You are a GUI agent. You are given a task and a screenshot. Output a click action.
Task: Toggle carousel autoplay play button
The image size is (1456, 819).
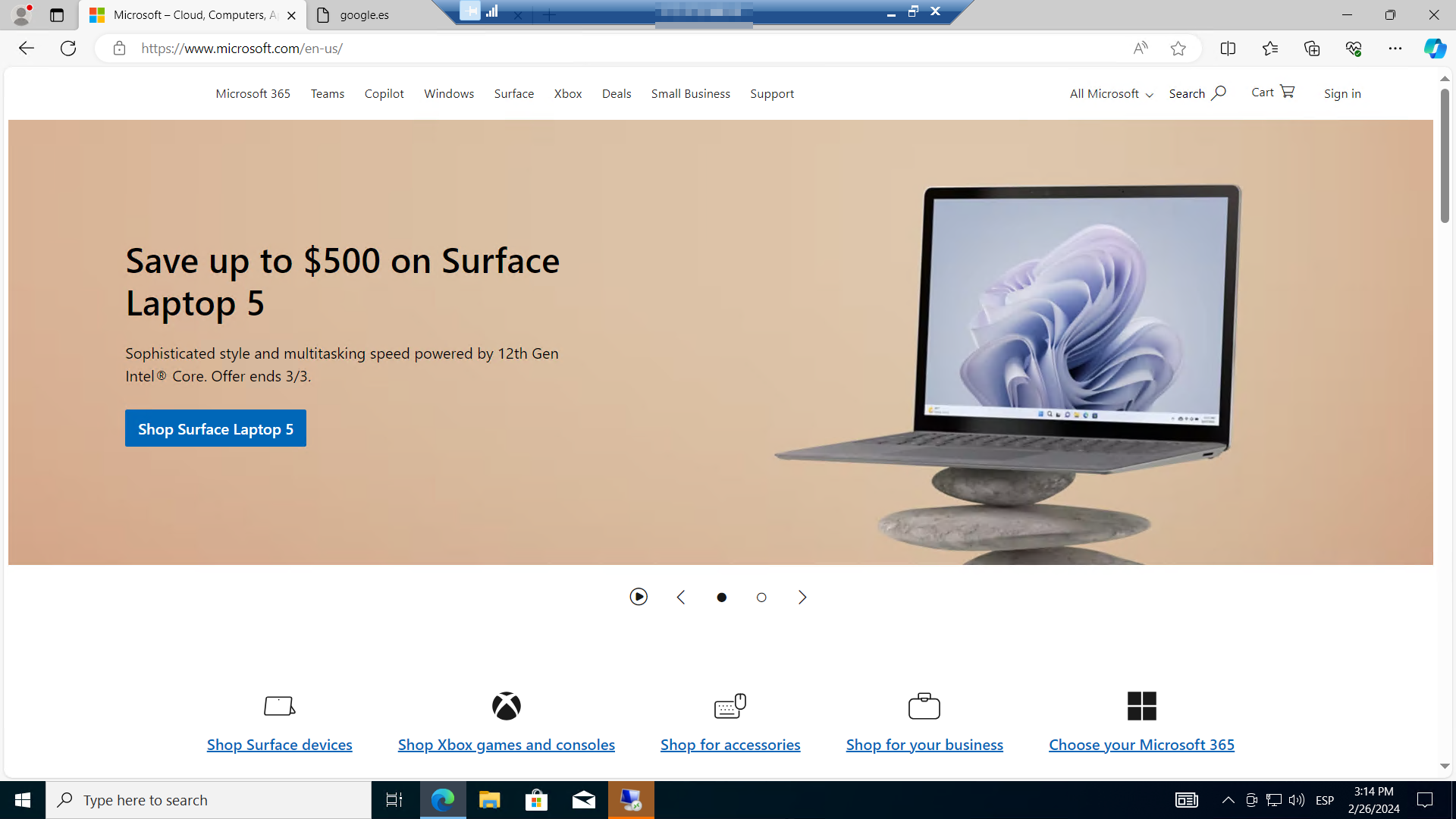(639, 597)
